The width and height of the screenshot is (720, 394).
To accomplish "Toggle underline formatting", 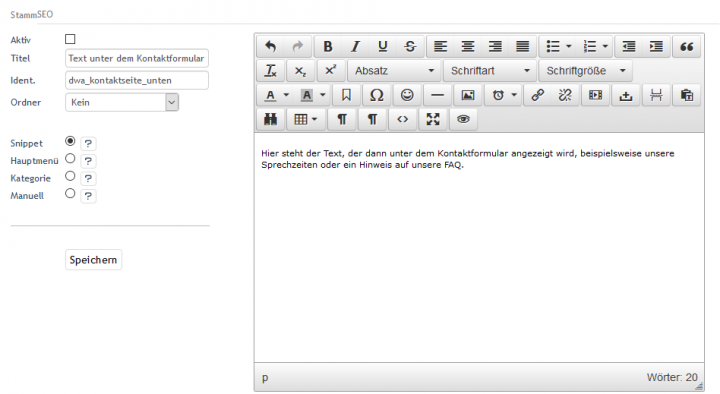I will (382, 46).
